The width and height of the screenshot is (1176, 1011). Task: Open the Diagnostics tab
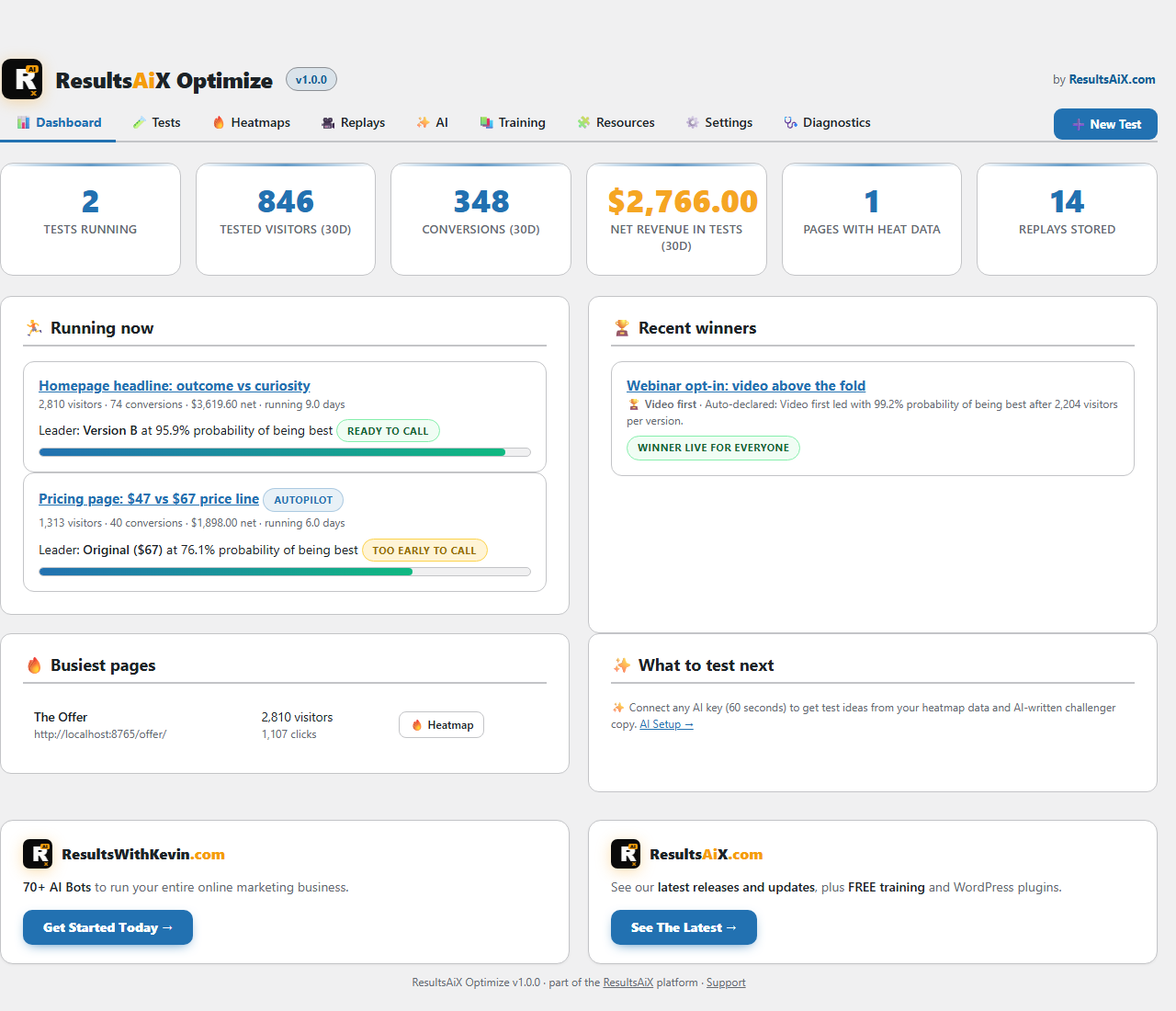click(x=827, y=123)
